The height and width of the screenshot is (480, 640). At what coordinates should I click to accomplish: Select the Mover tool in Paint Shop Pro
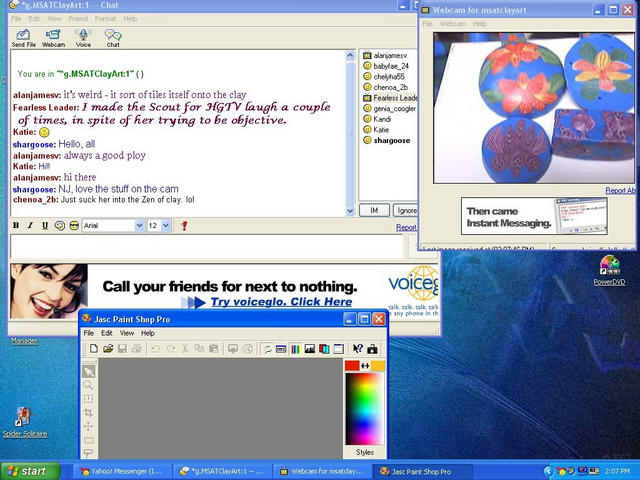click(88, 427)
